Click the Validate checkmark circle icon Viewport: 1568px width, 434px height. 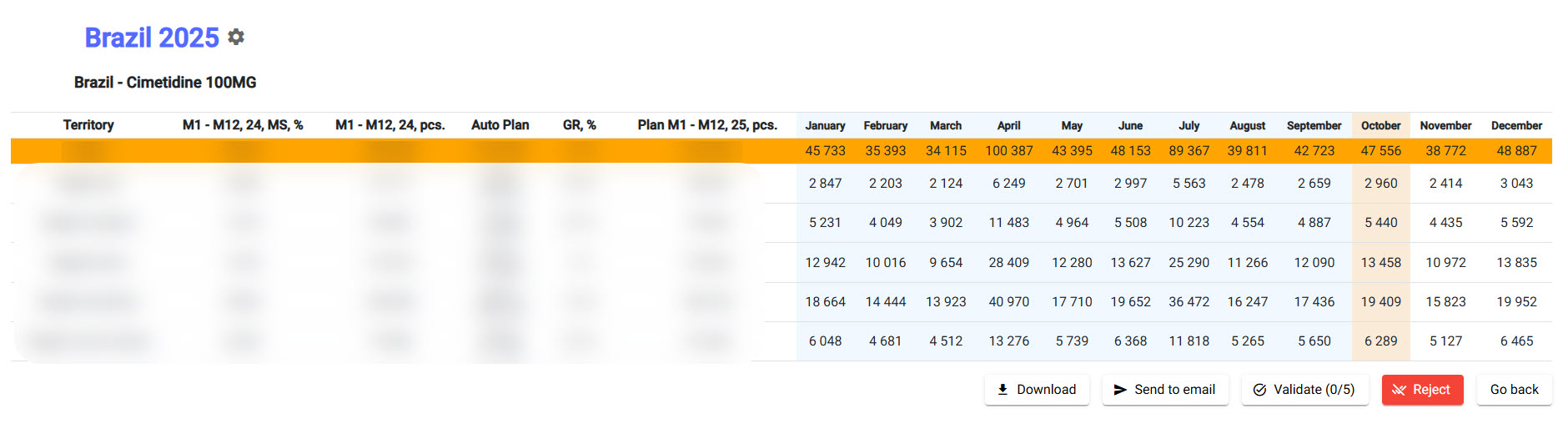click(1259, 390)
